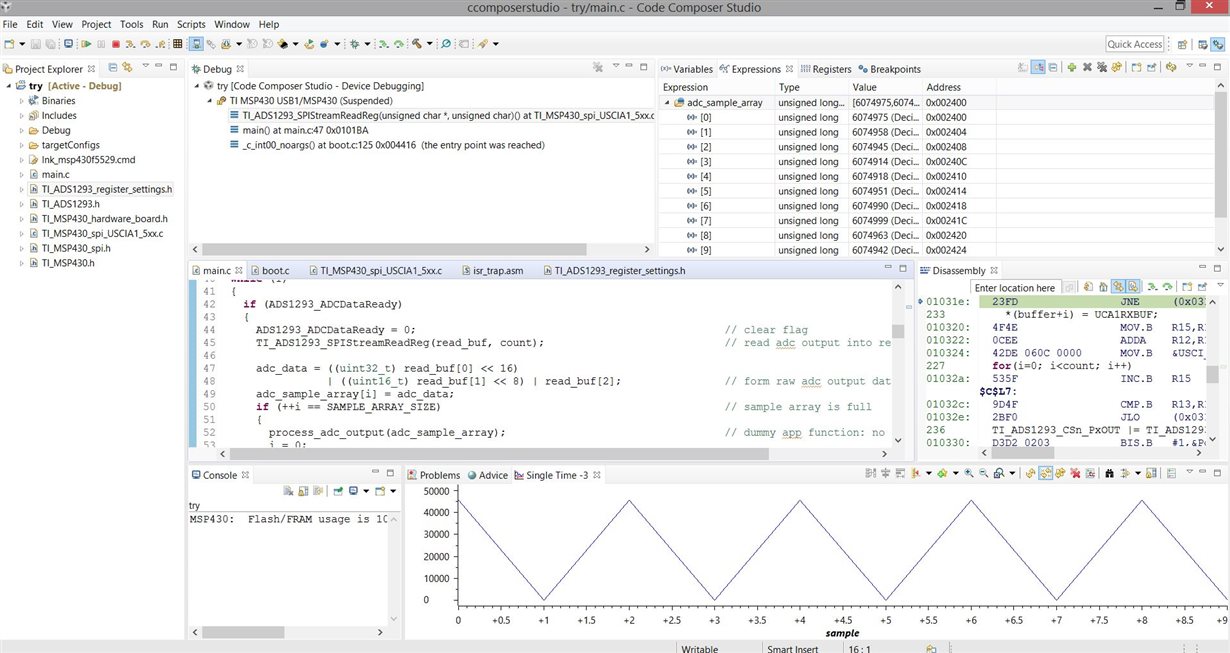
Task: Open the Project menu
Action: tap(96, 24)
